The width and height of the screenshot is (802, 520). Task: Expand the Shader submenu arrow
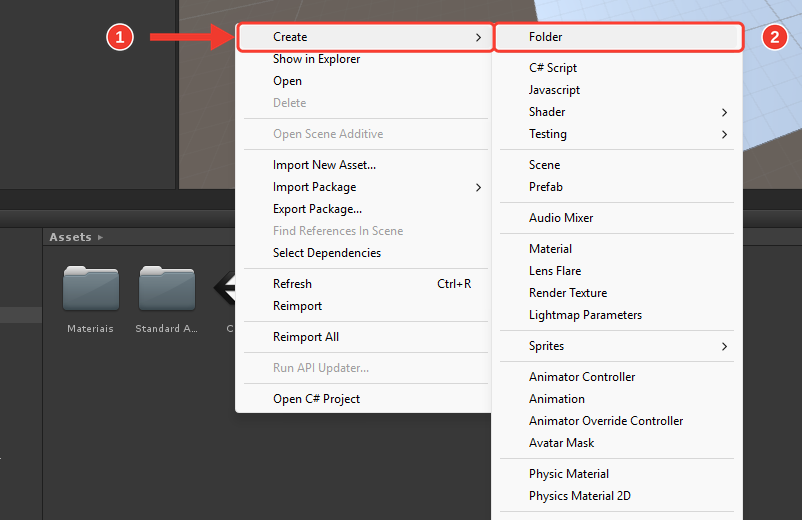point(724,112)
